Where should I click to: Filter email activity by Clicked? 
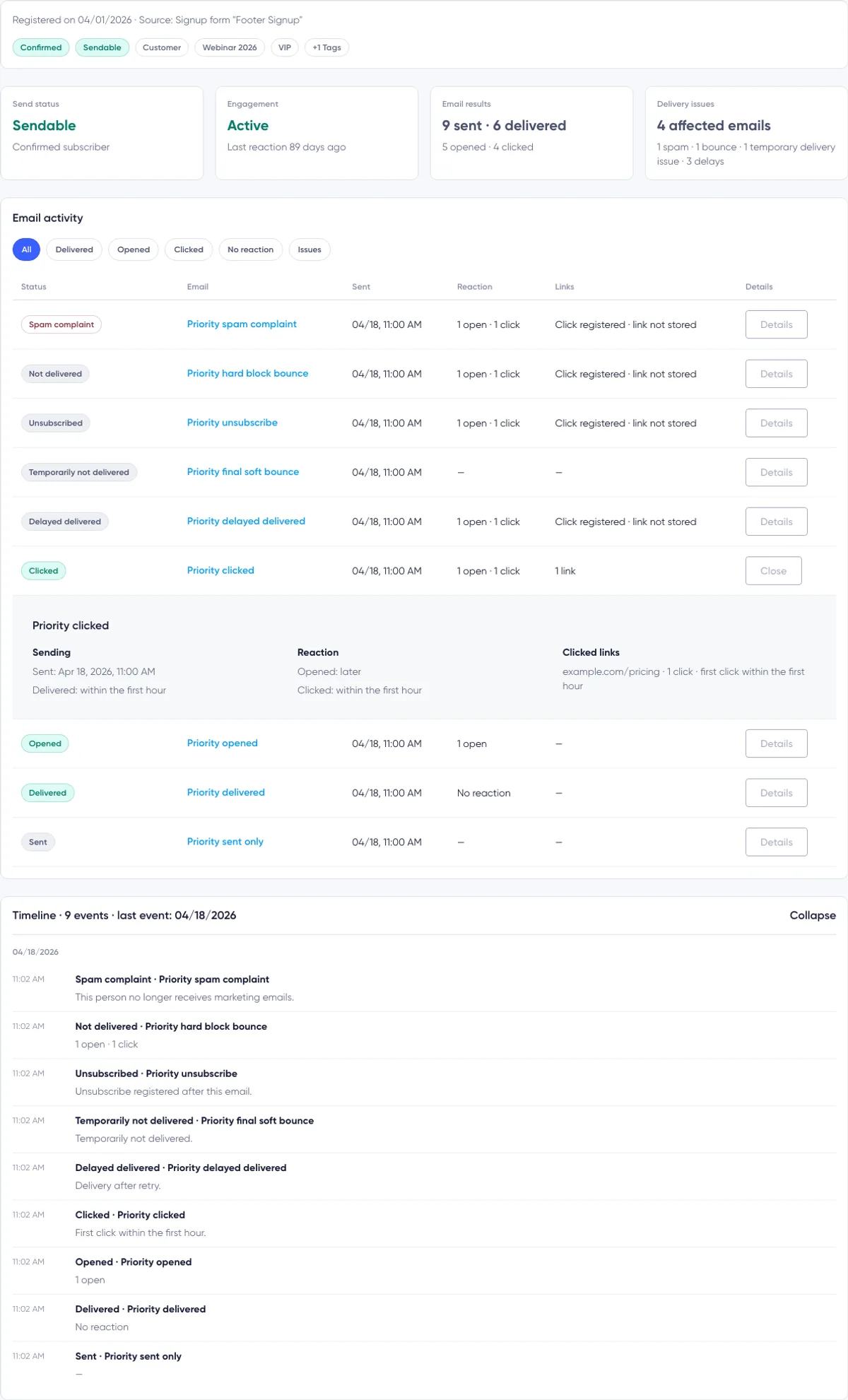189,249
